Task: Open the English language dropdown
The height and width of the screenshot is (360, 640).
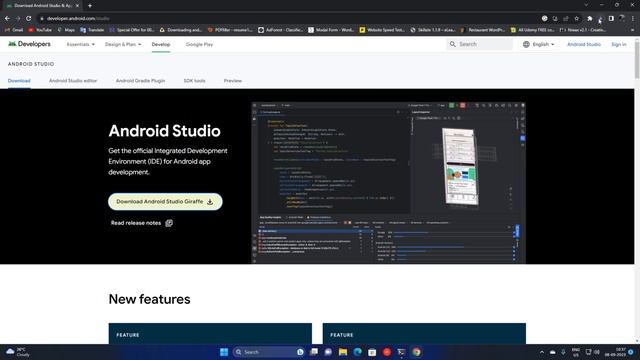Action: tap(539, 44)
